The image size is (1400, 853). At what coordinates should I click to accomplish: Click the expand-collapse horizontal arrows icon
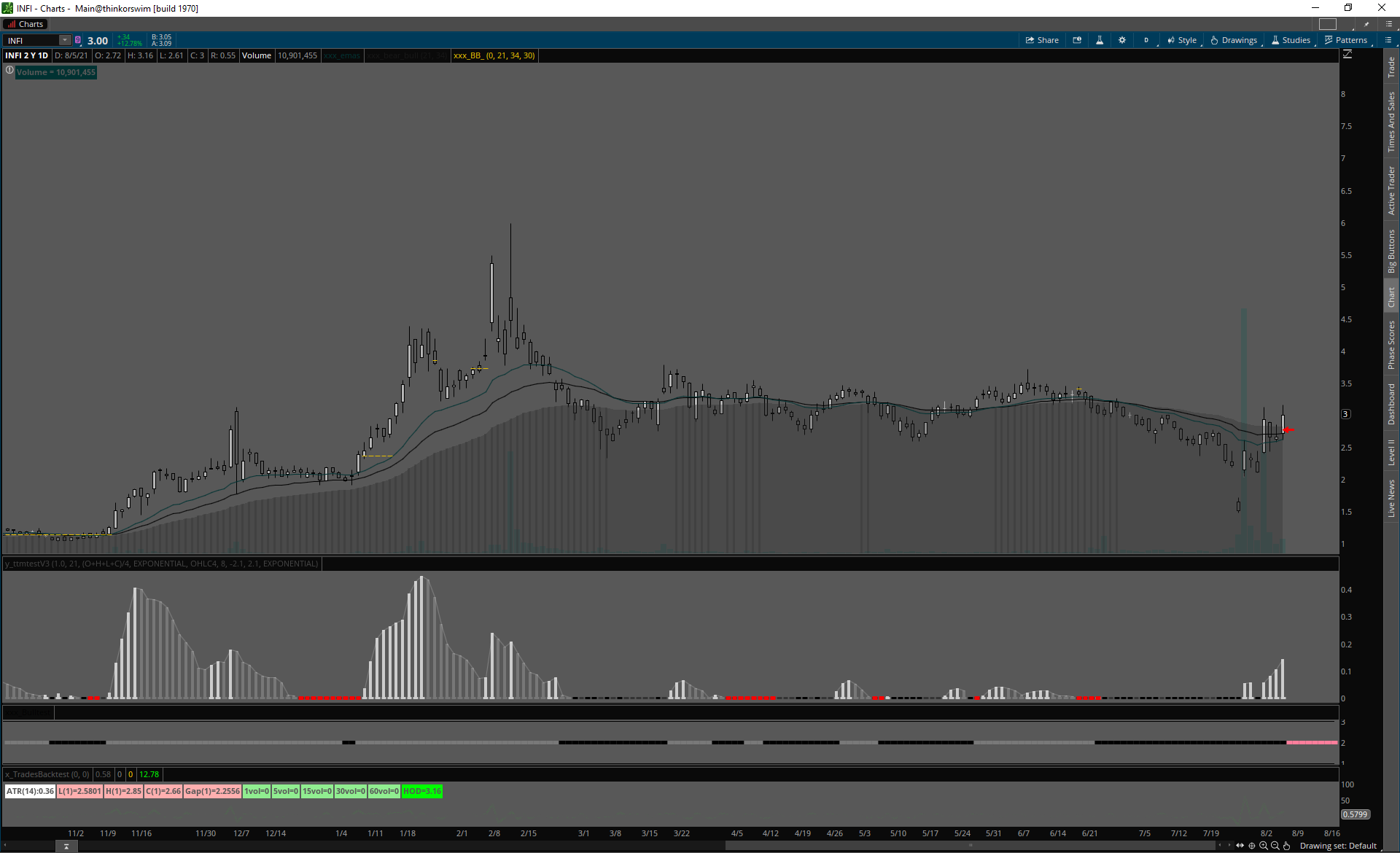1240,846
